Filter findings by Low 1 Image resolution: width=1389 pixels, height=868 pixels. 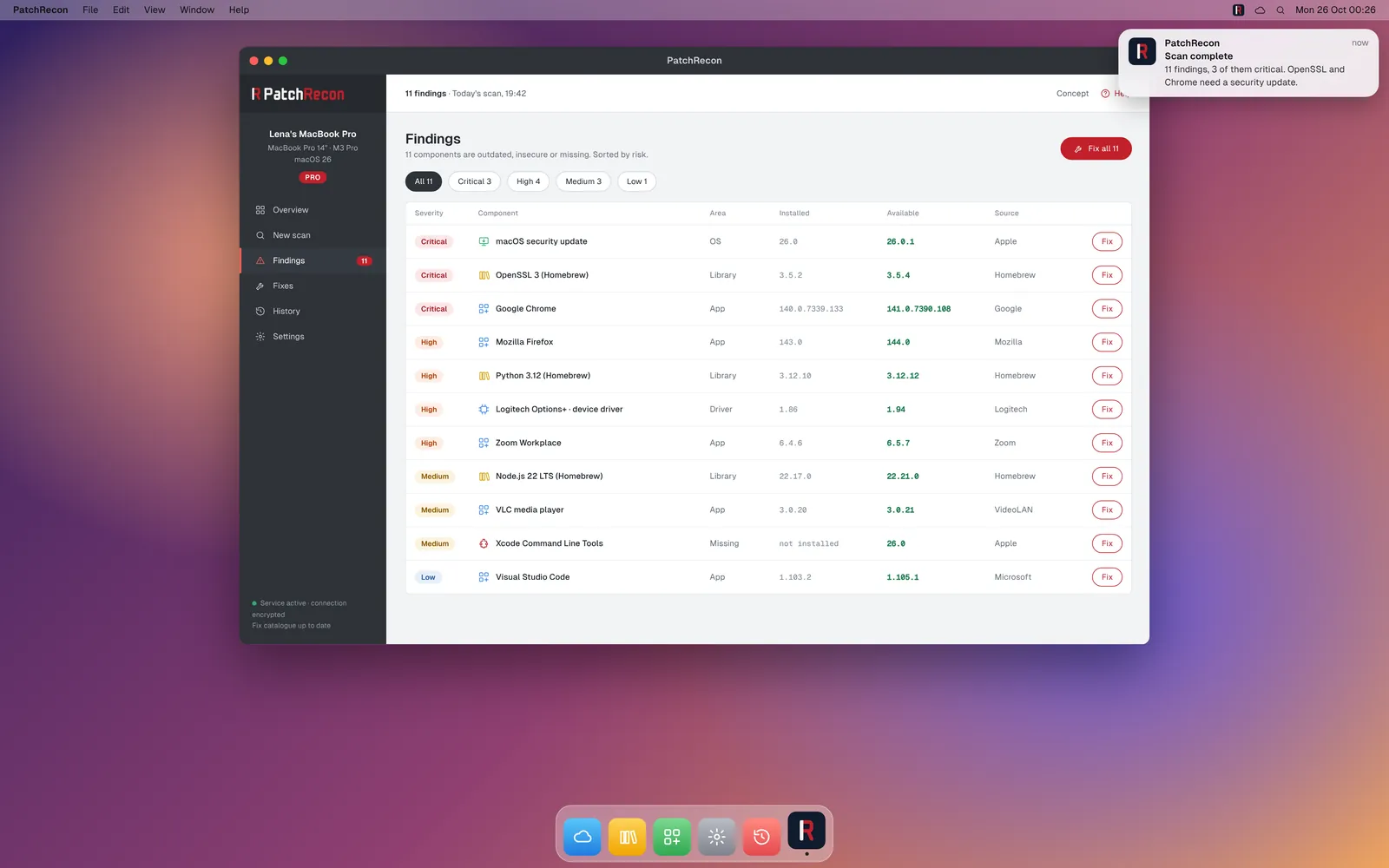click(x=637, y=181)
